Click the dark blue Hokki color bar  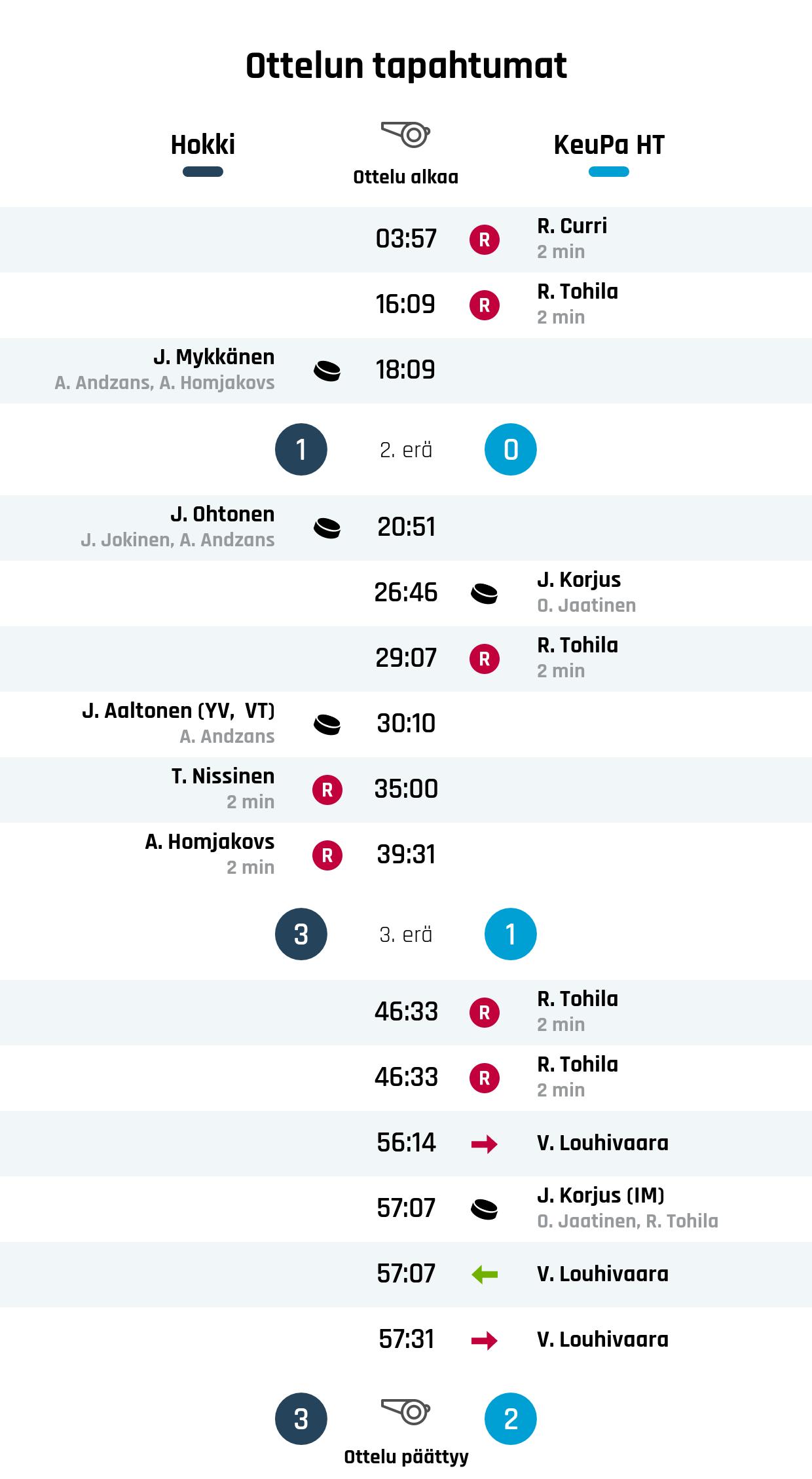(203, 172)
